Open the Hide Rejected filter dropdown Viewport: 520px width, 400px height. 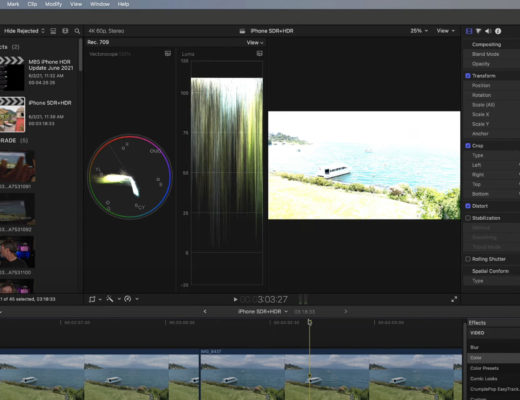(x=24, y=31)
